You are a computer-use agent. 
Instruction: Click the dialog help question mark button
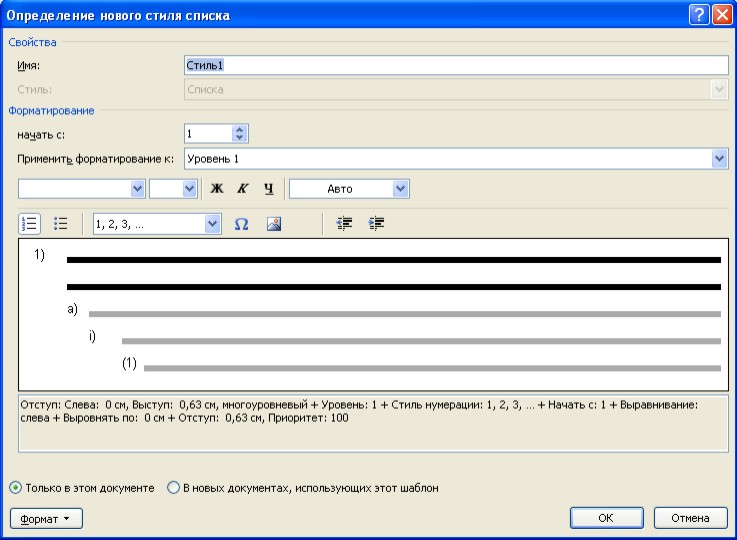pos(699,15)
